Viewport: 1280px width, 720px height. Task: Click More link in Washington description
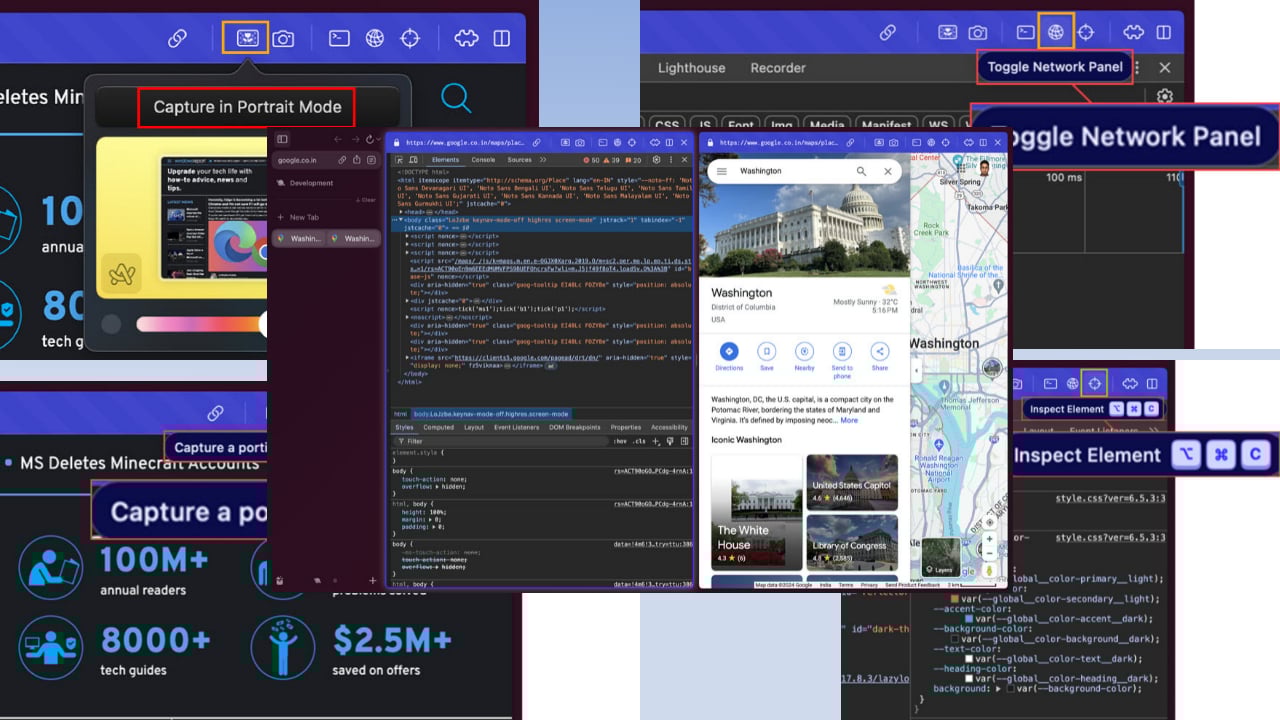click(849, 420)
